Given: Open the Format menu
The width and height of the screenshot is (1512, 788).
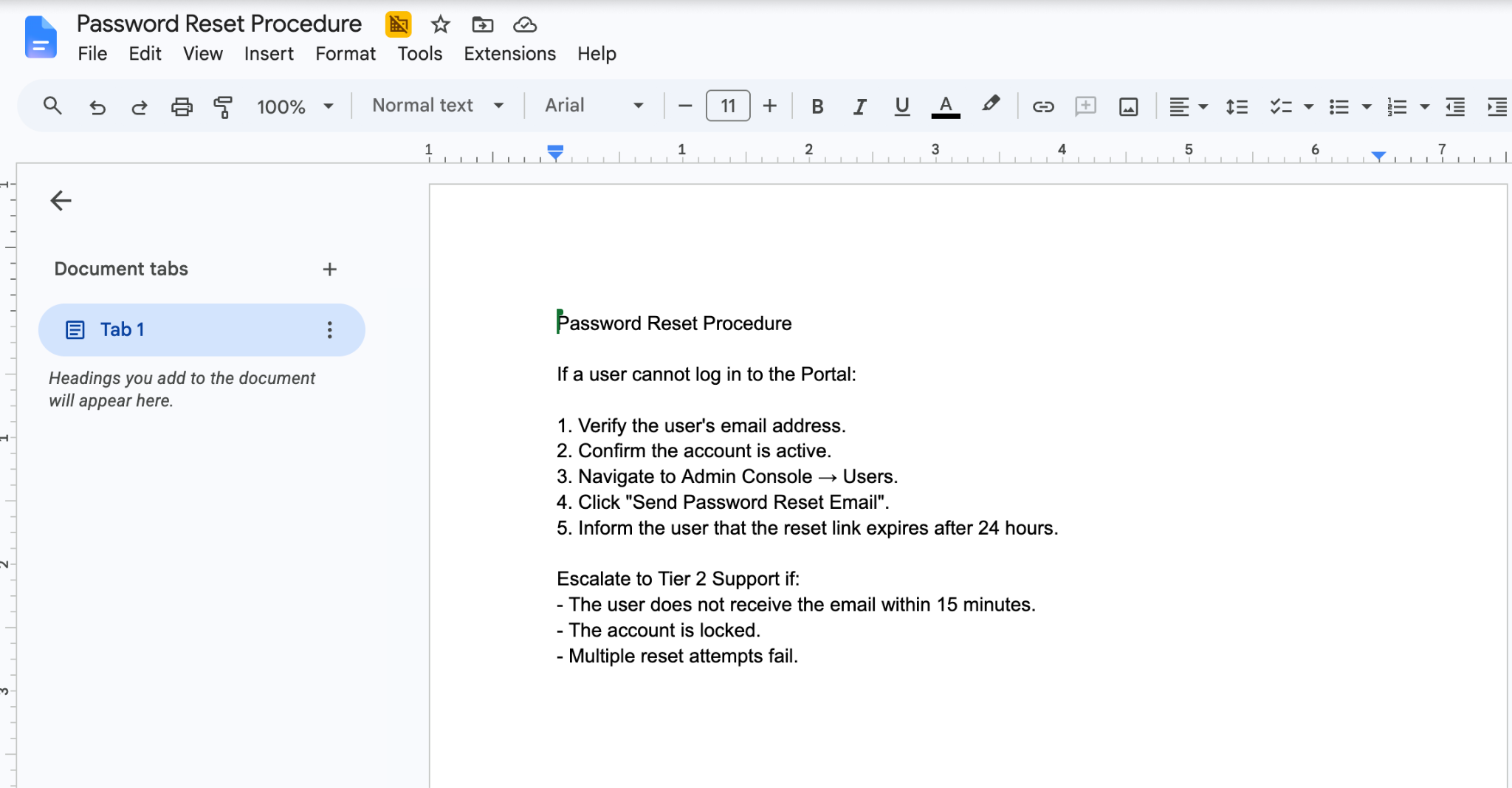Looking at the screenshot, I should 346,54.
